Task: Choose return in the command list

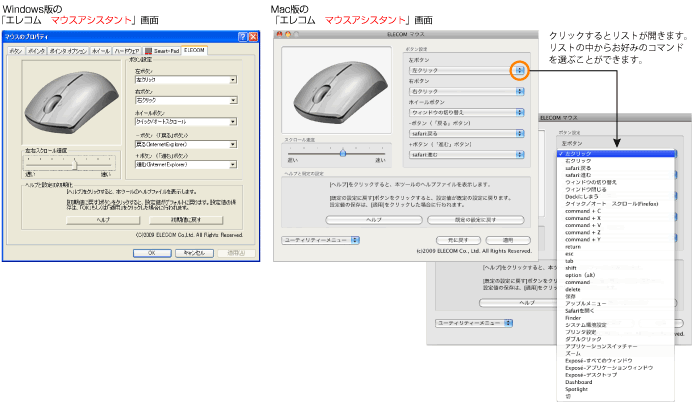Action: click(616, 247)
